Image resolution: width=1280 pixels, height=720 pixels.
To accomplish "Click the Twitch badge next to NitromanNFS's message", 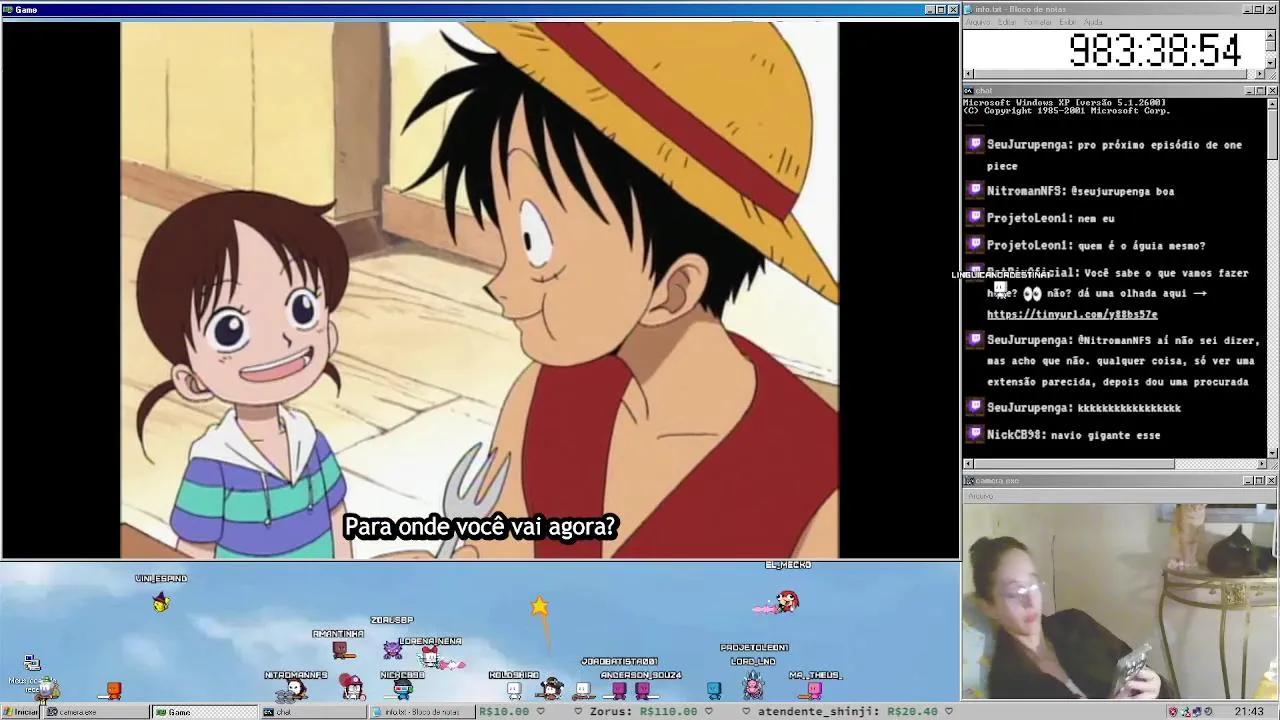I will [975, 190].
